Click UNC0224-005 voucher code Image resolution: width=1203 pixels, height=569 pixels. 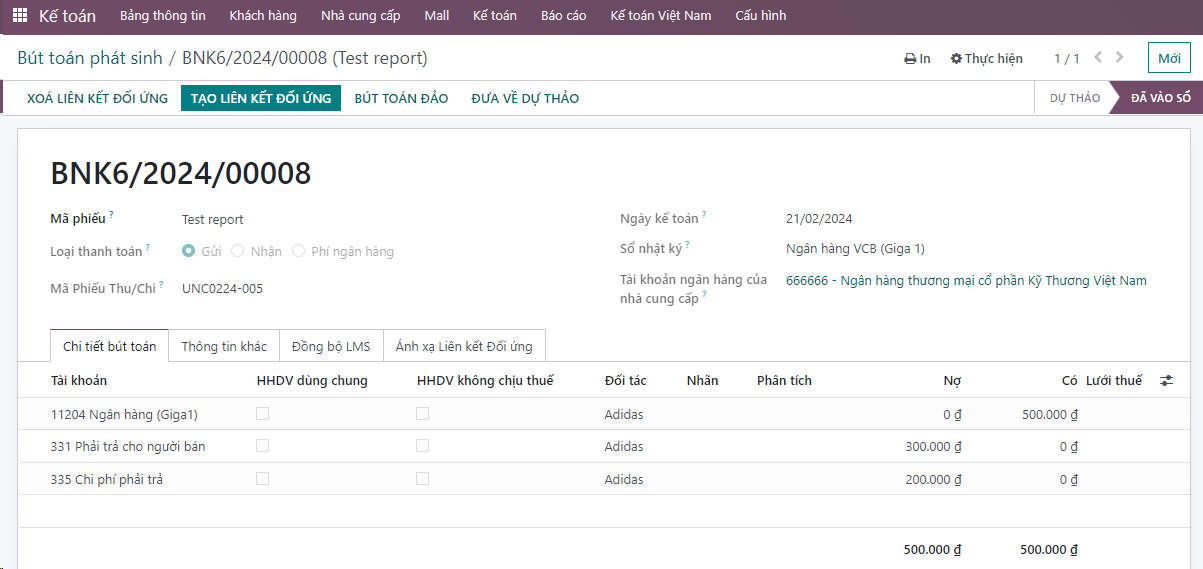pyautogui.click(x=222, y=288)
